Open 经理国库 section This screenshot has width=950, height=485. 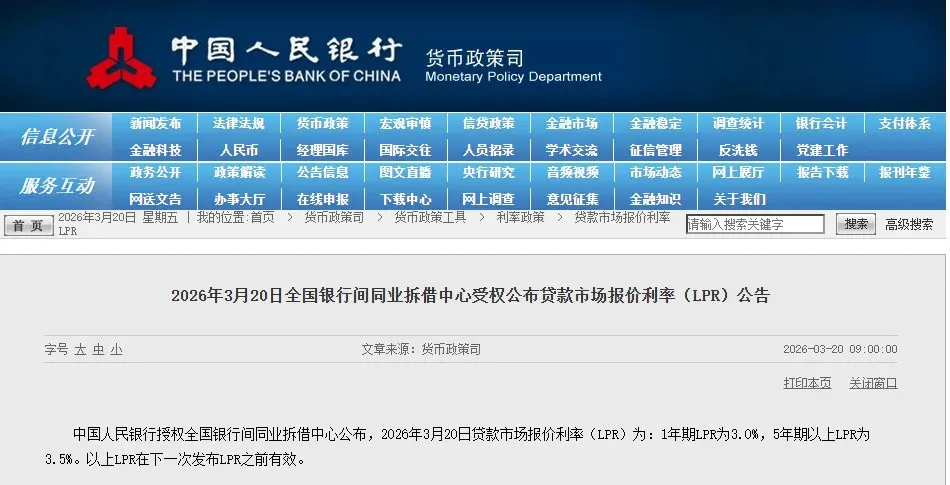pyautogui.click(x=322, y=150)
